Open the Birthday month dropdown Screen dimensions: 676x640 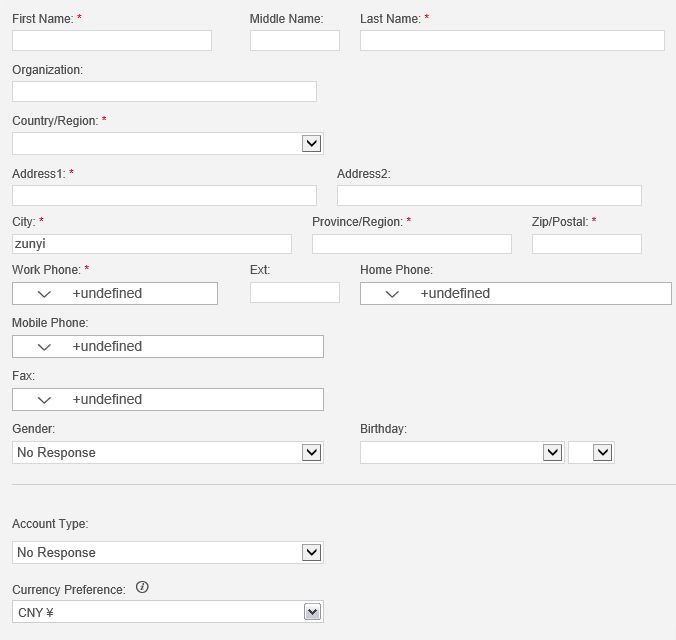[462, 452]
